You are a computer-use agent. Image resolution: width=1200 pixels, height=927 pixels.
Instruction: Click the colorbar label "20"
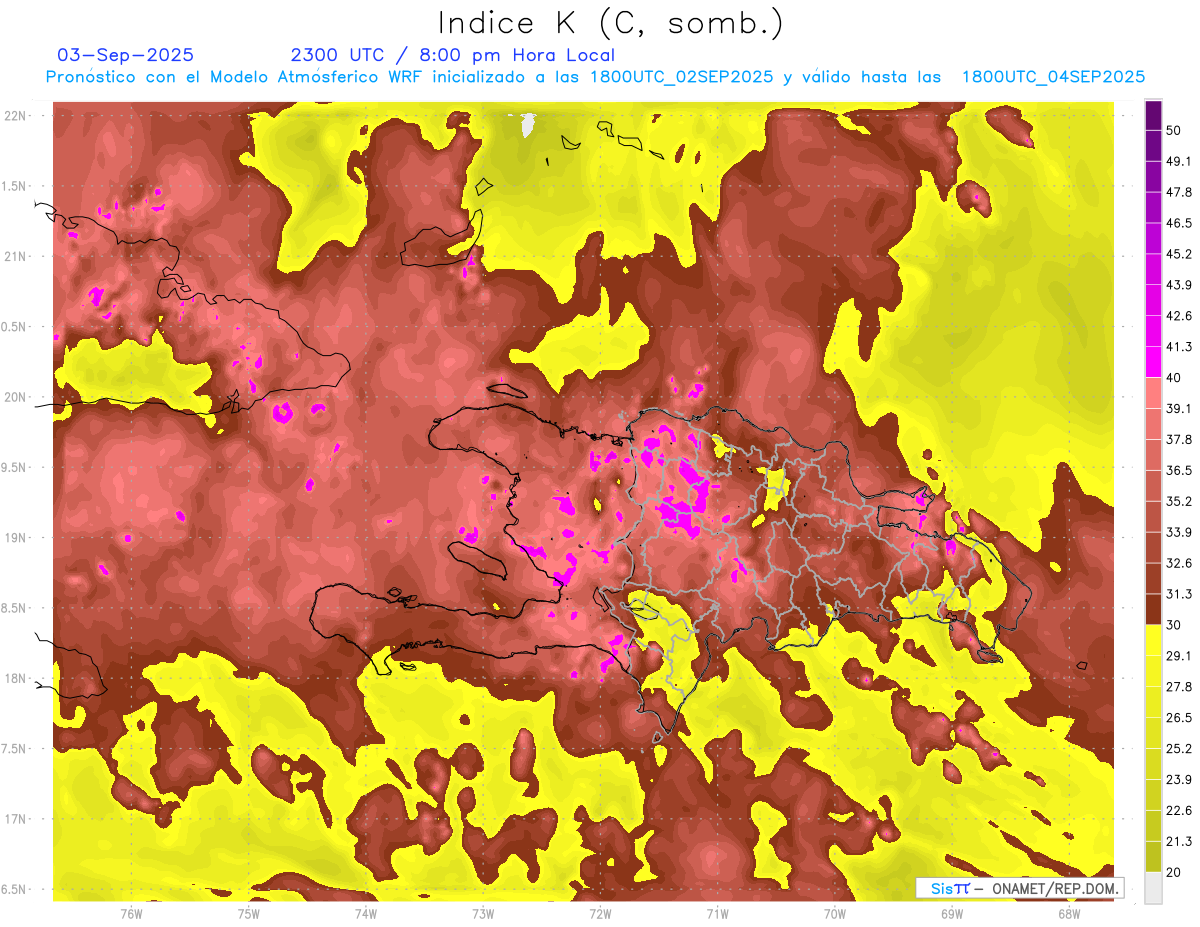[x=1176, y=872]
